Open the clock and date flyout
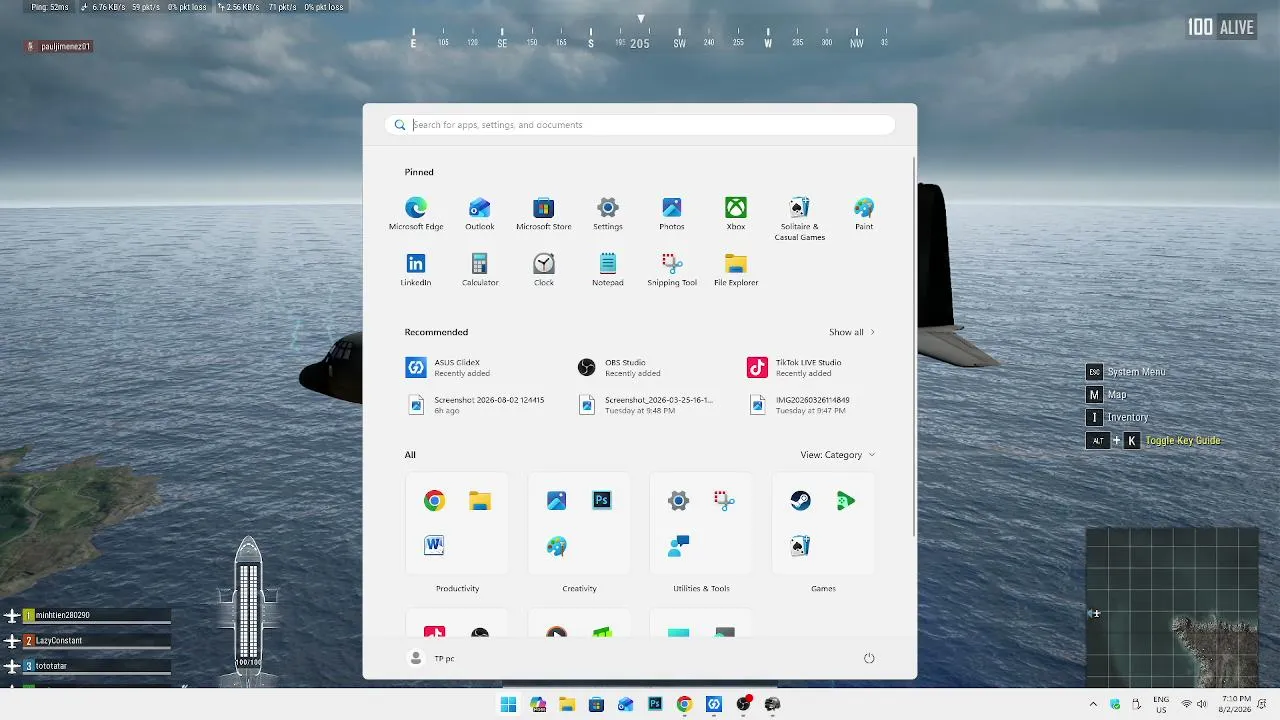 click(x=1235, y=704)
